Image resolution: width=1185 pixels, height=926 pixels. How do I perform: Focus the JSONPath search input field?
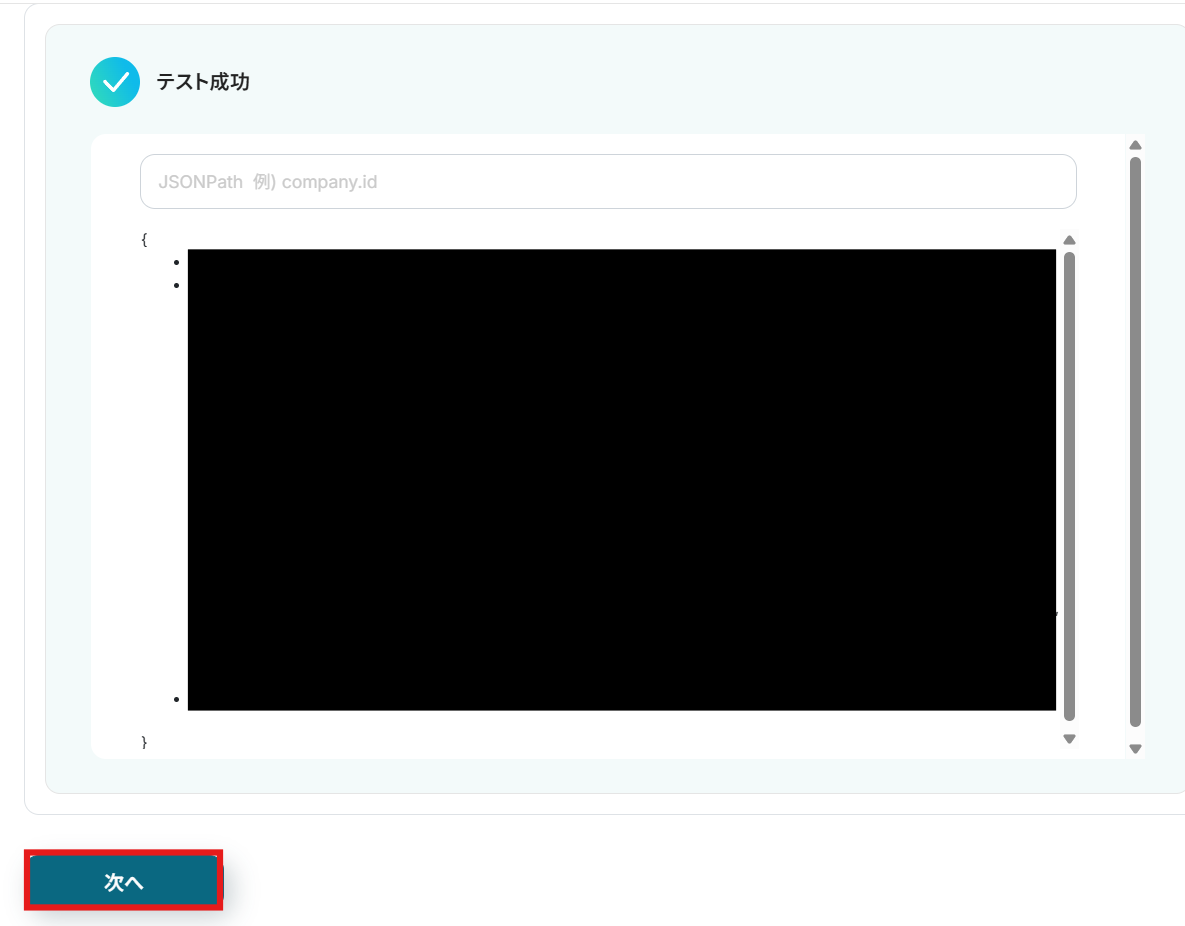click(608, 181)
